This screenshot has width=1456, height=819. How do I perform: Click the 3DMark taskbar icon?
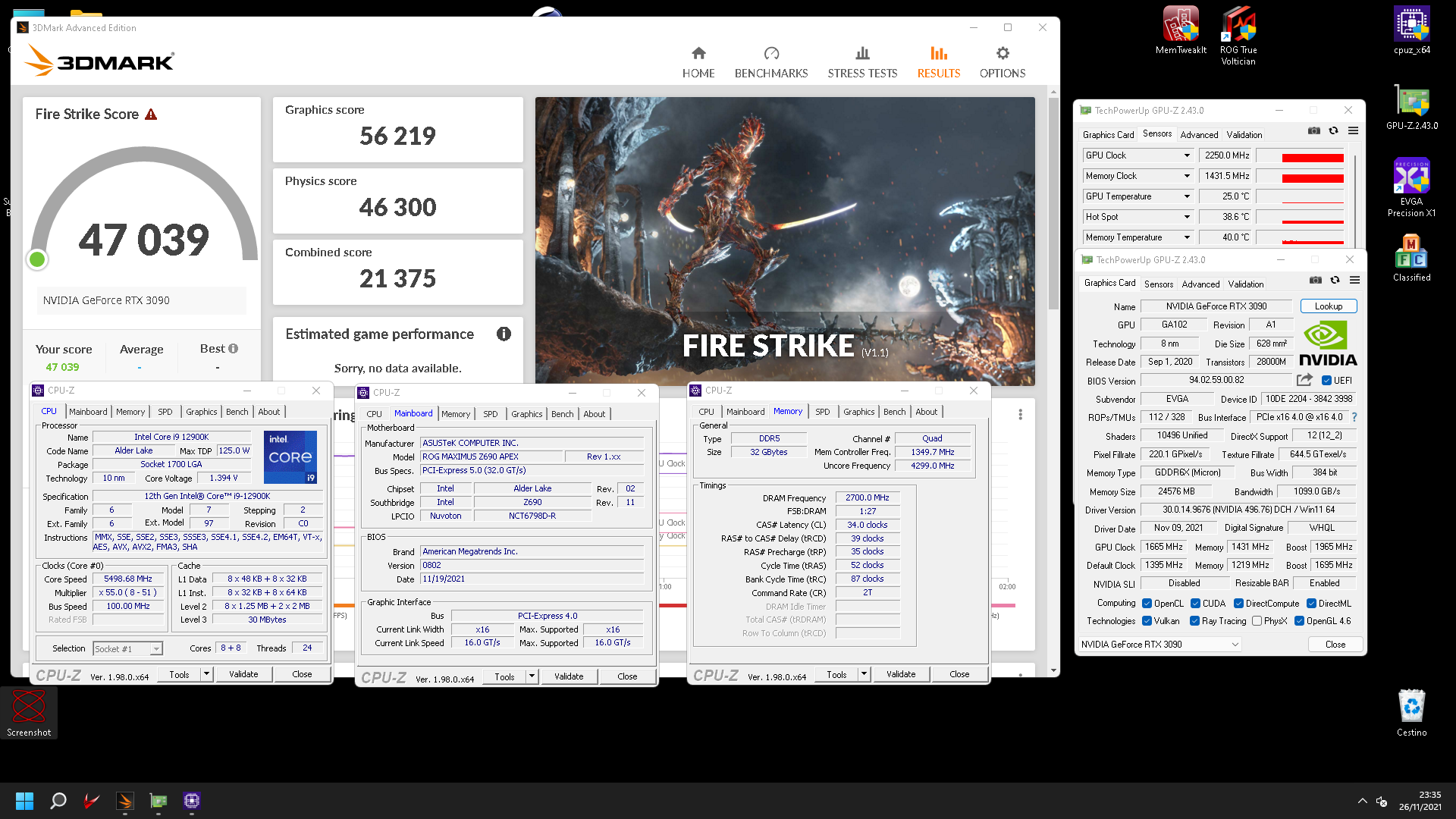pos(125,801)
